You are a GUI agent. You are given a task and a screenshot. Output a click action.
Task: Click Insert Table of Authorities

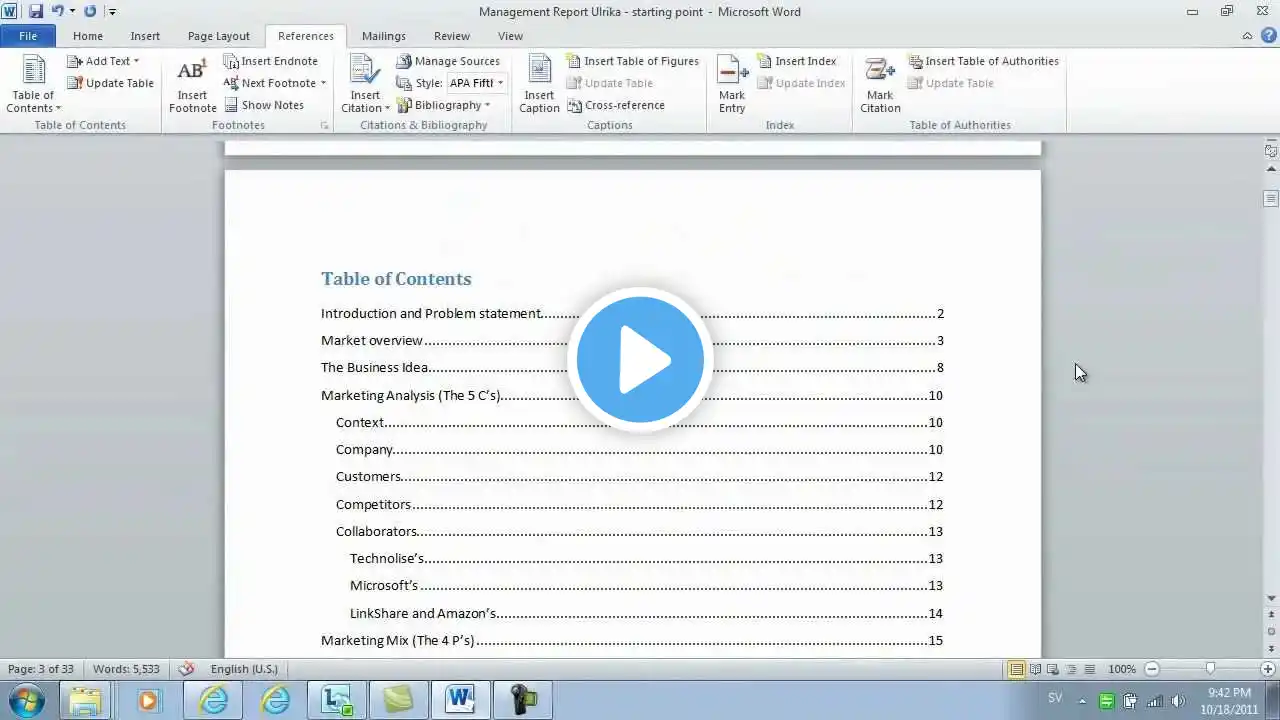coord(983,61)
